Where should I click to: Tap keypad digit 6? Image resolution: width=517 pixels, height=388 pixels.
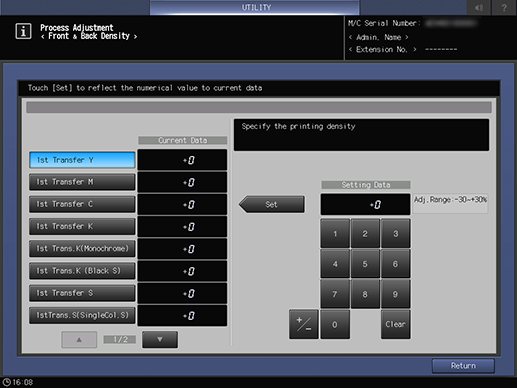(396, 264)
